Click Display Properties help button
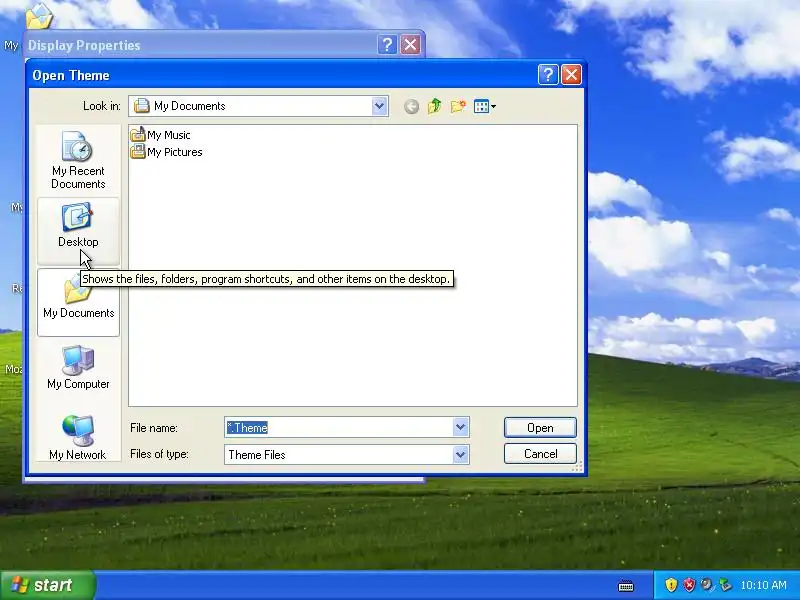This screenshot has width=800, height=600. (387, 45)
